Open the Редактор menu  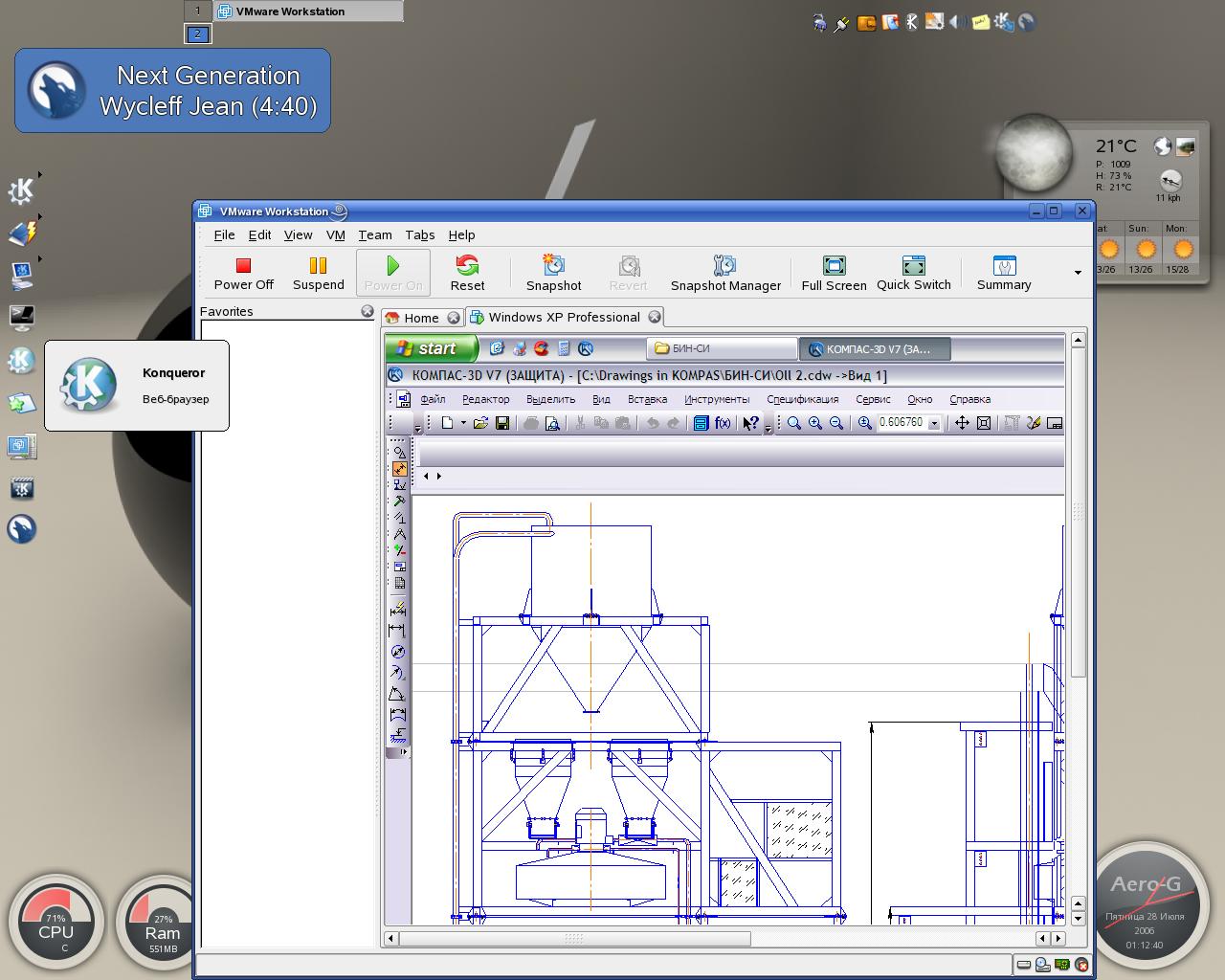[x=485, y=399]
